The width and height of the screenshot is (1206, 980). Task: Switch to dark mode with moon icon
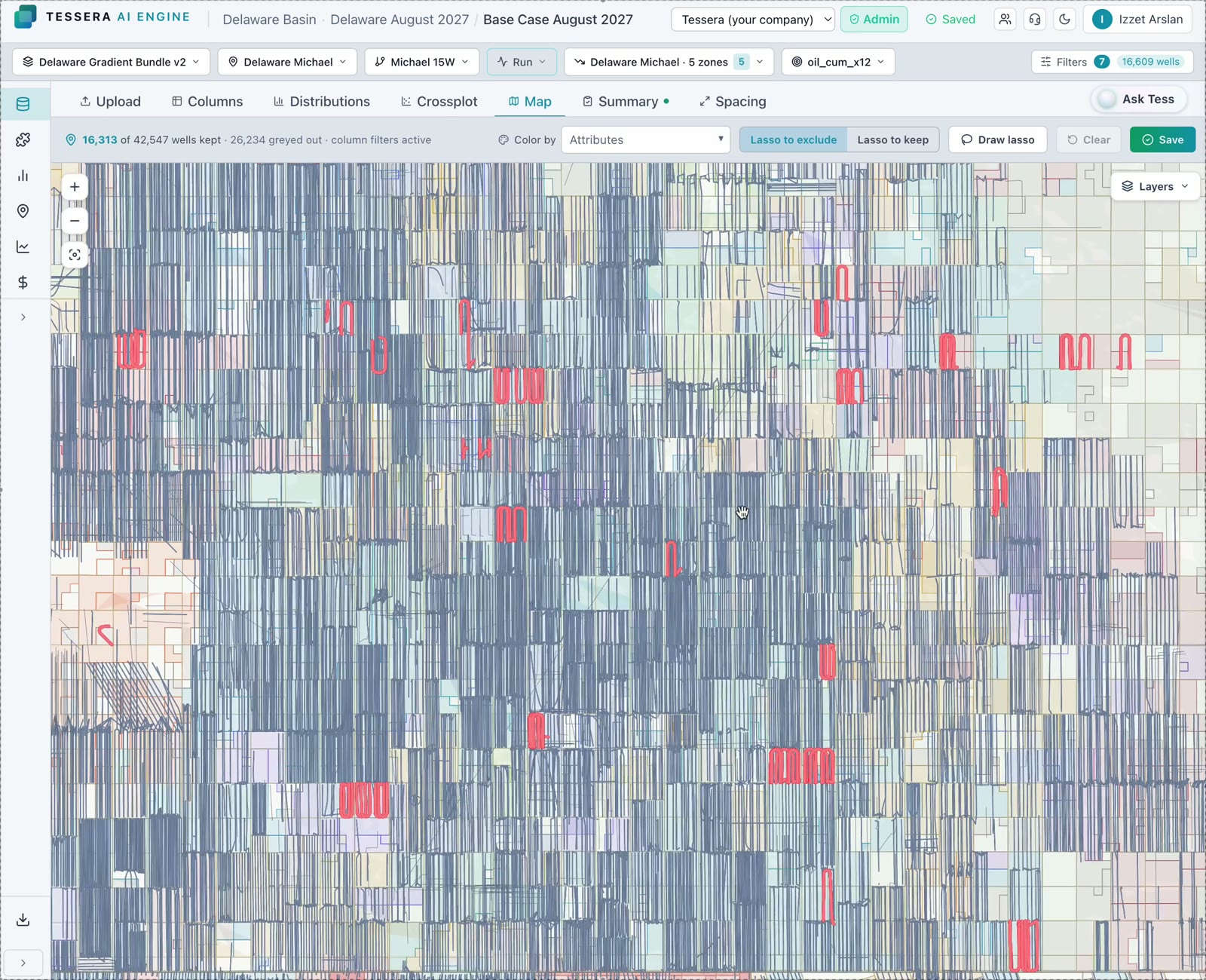[1064, 20]
